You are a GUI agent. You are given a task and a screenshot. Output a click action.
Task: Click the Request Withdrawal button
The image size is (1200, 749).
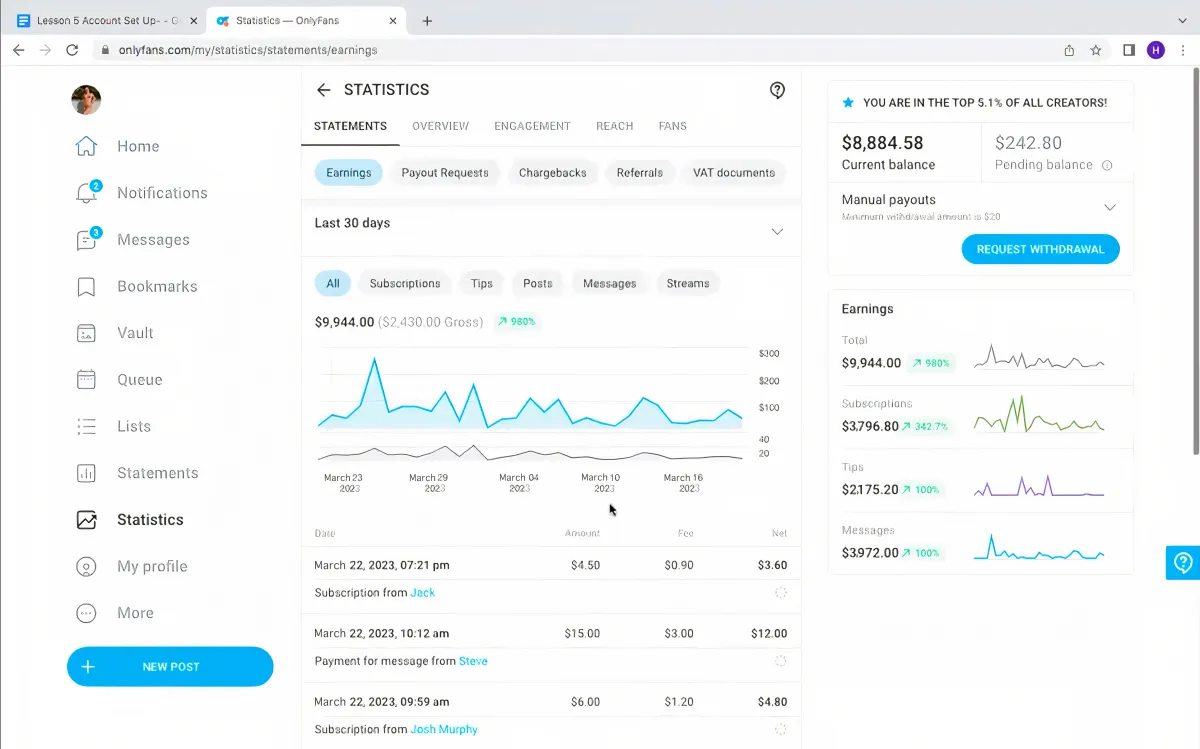tap(1040, 250)
